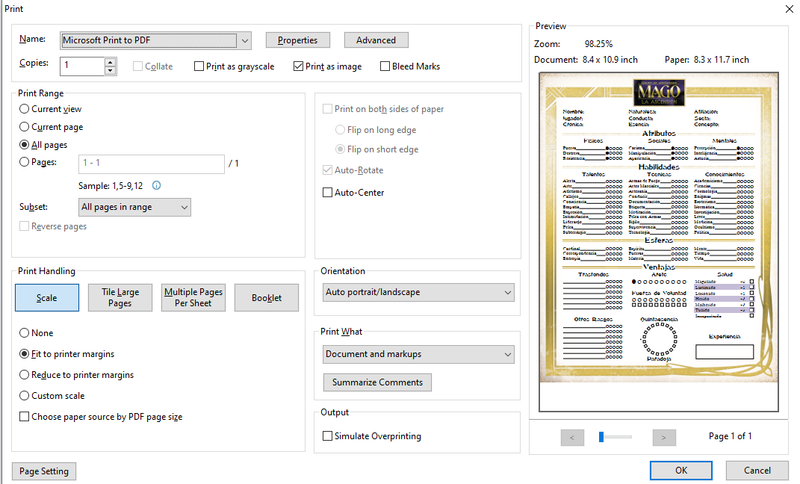Screen dimensions: 800x484
Task: Click the info icon next to Sample
Action: [157, 185]
